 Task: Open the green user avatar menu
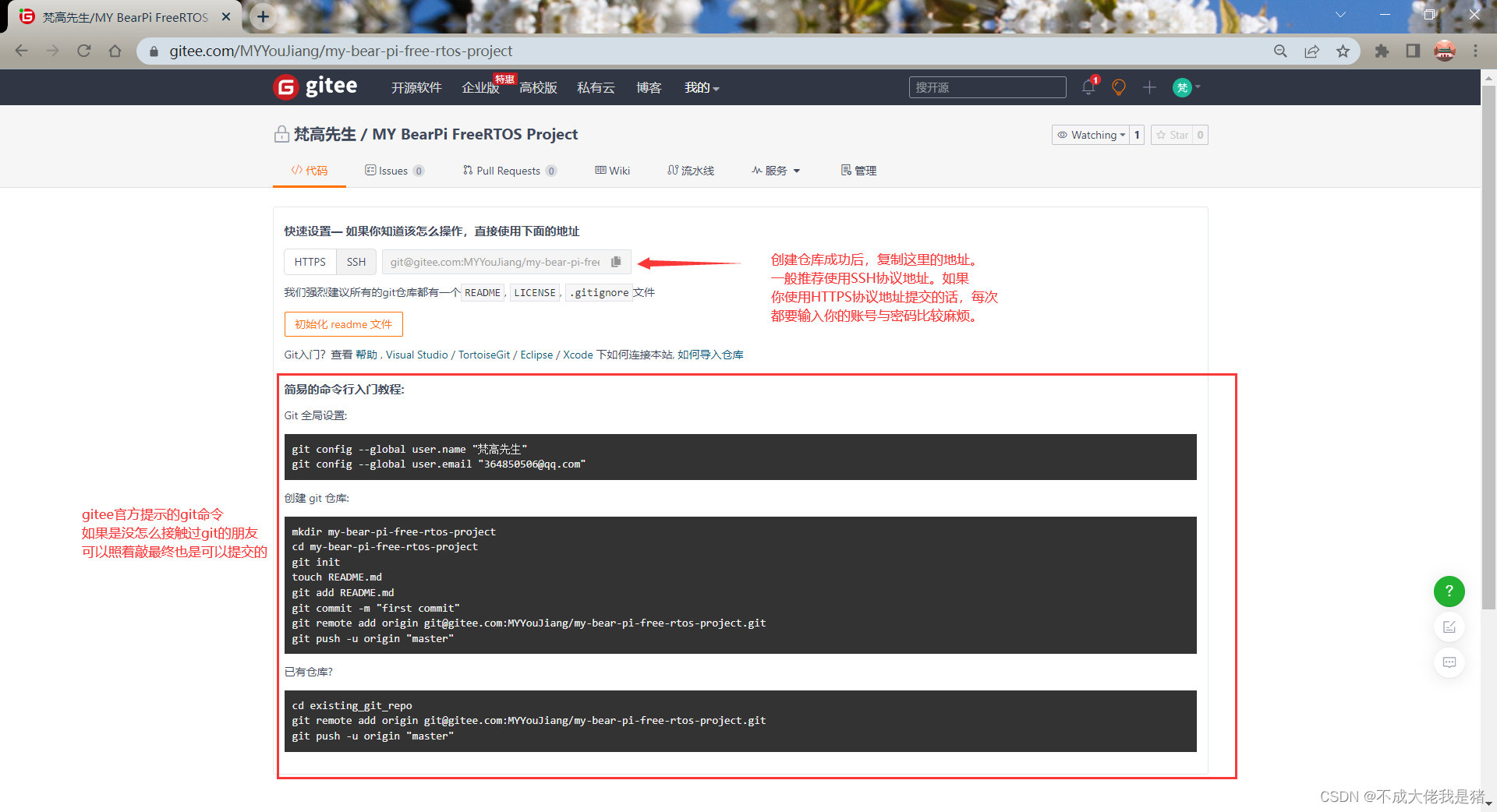(1186, 87)
